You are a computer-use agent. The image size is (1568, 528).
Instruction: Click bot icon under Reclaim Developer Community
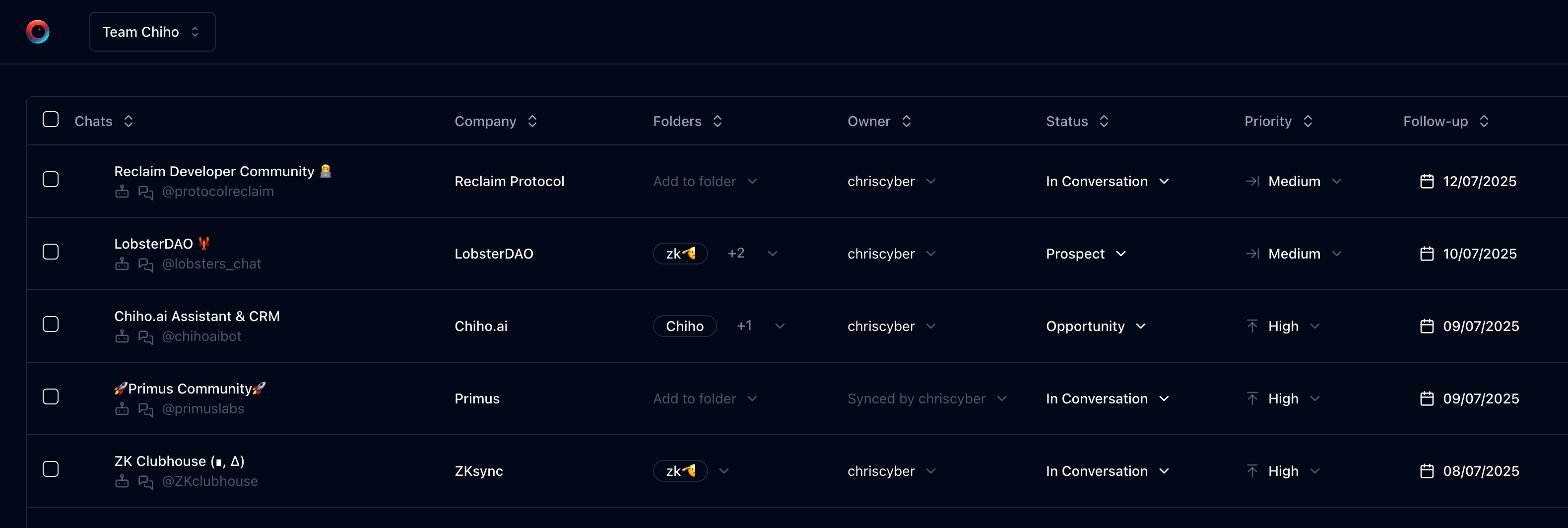[122, 192]
